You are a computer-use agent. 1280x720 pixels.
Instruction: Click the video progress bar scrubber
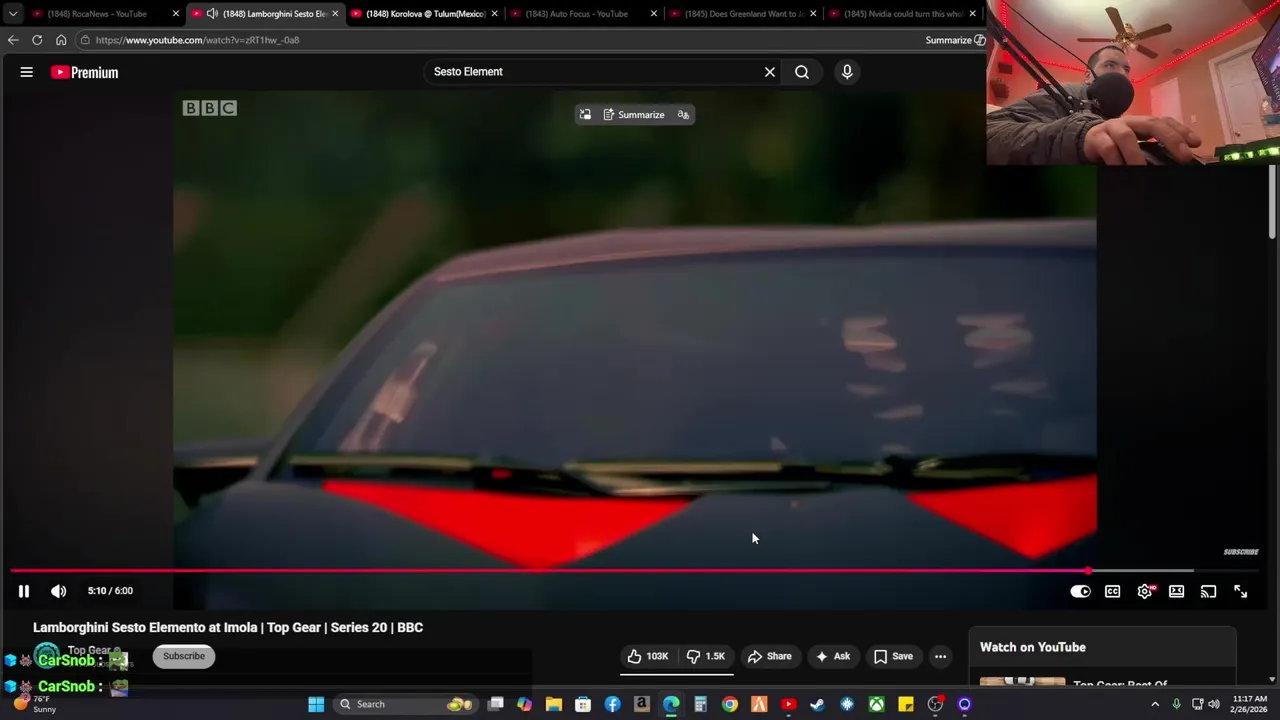tap(1088, 571)
